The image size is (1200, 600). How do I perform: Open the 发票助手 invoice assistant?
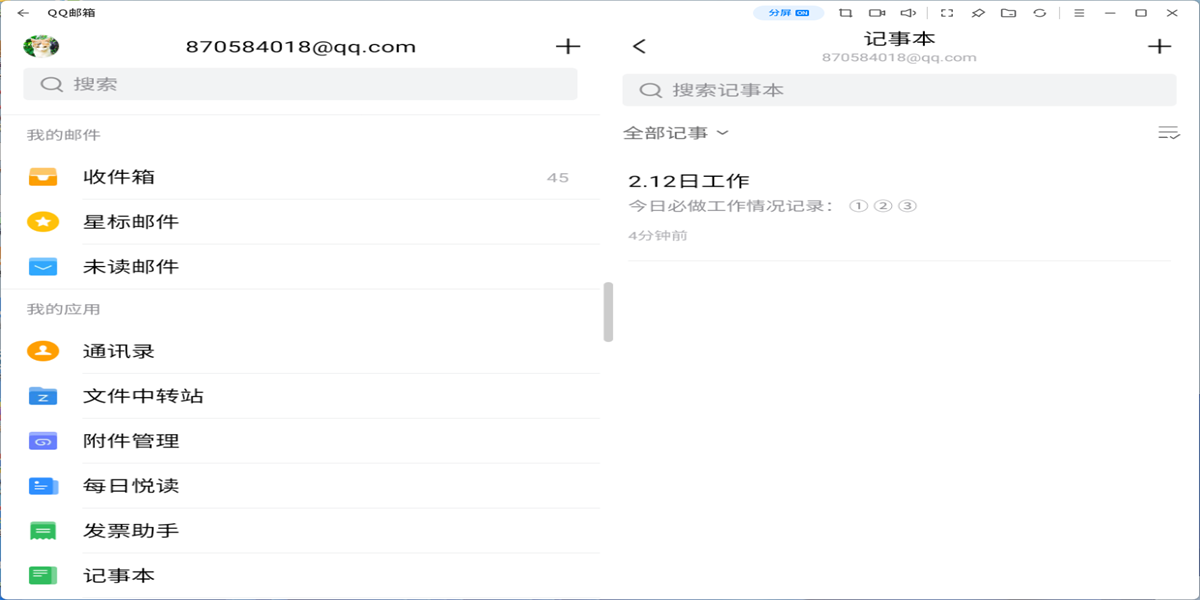tap(130, 530)
